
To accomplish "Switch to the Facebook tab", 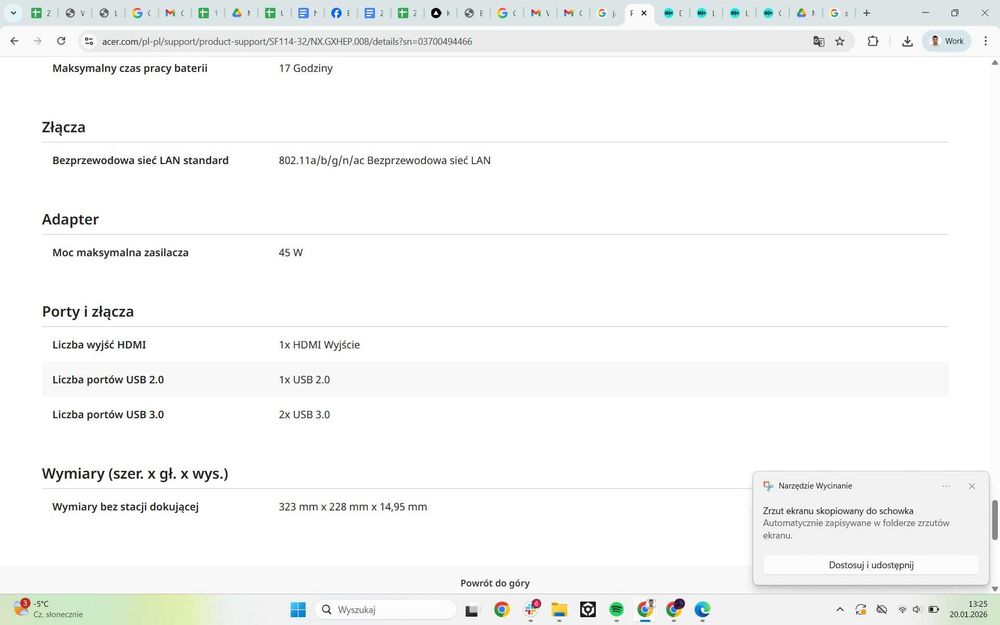I will 341,13.
